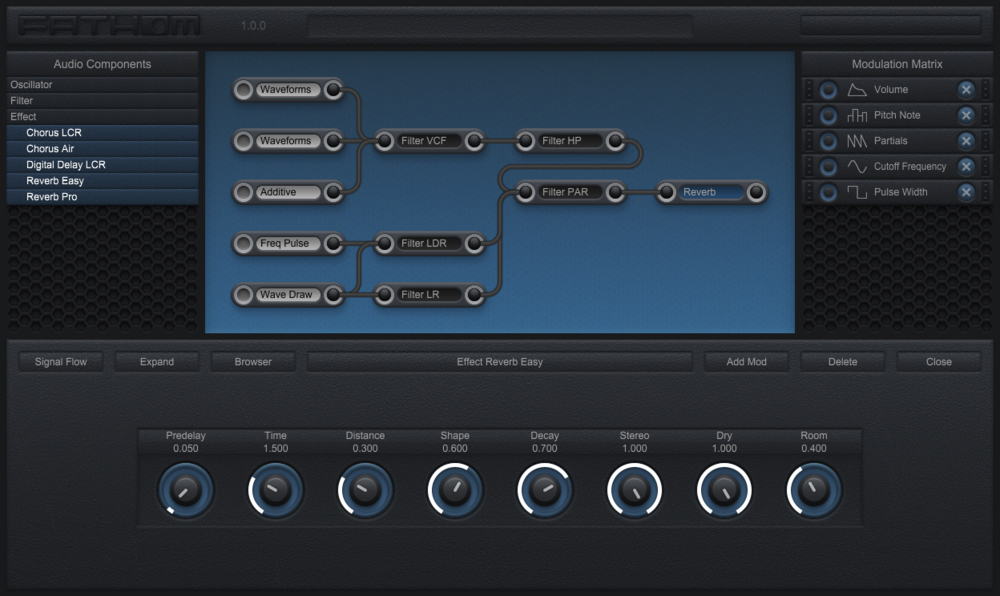Toggle the Pitch Note modulation enable circle
The width and height of the screenshot is (1000, 596).
tap(828, 115)
